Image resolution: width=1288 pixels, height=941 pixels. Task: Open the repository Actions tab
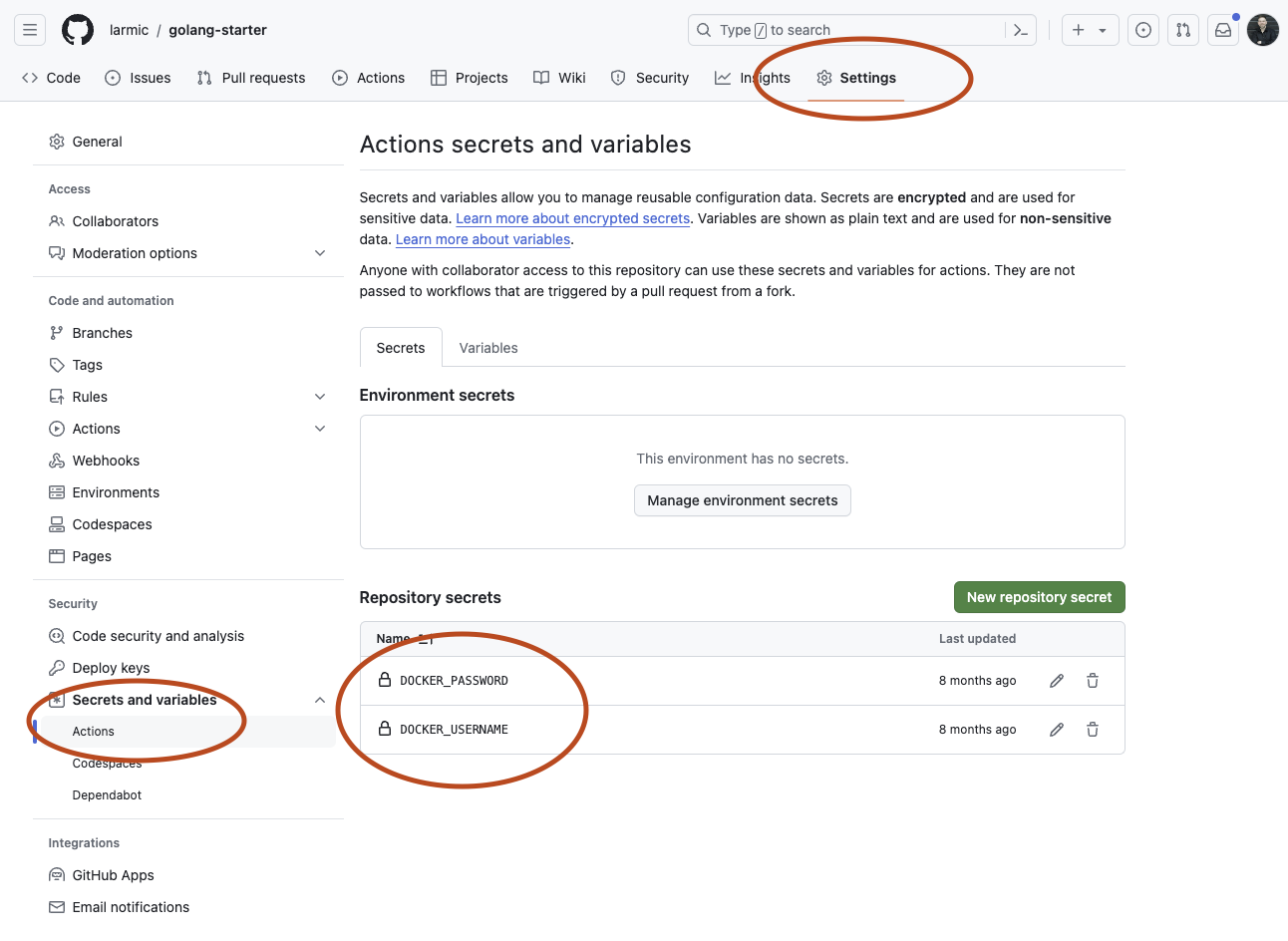(369, 78)
